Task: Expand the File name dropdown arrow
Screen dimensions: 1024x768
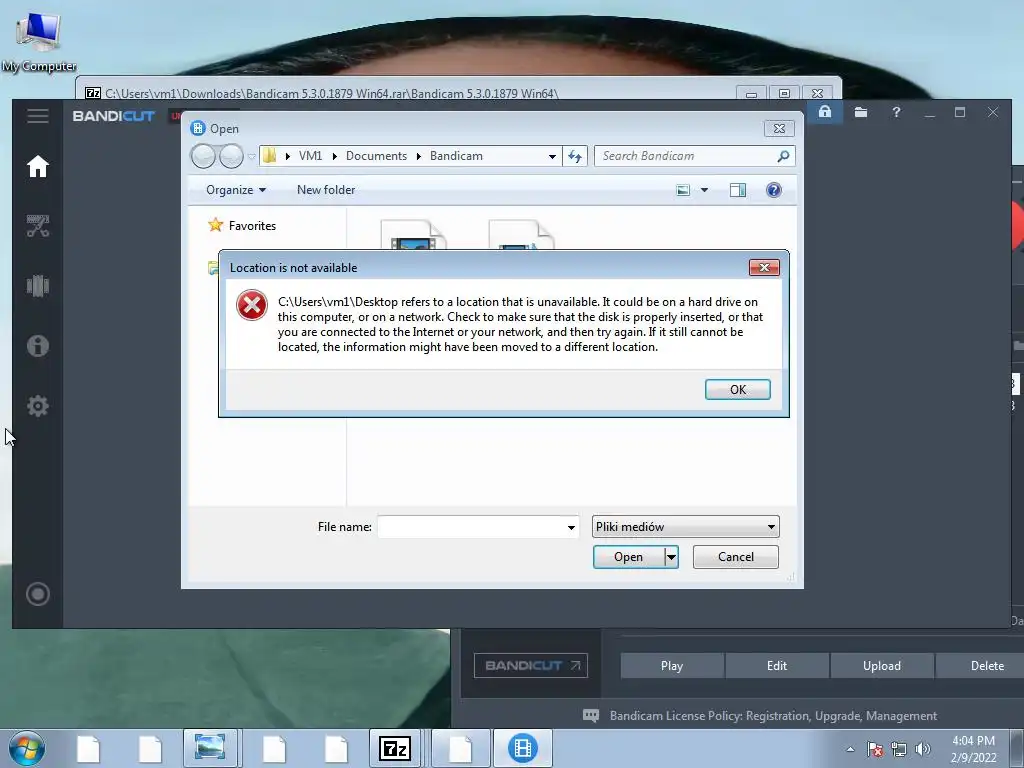Action: [x=571, y=527]
